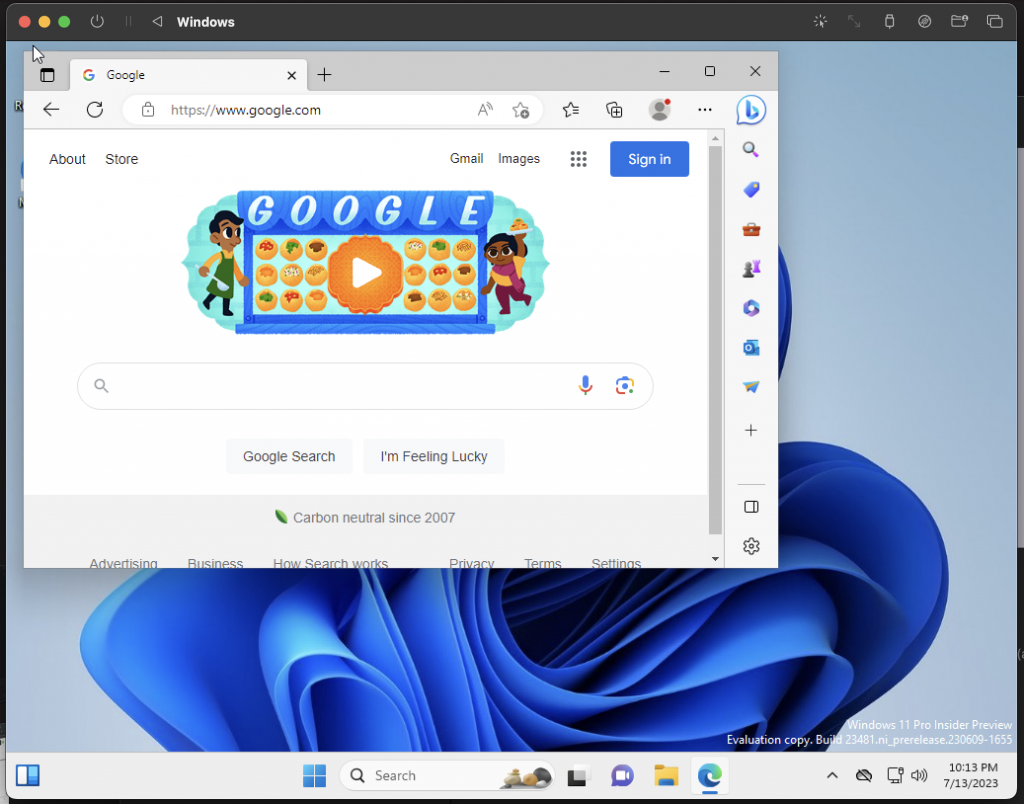
Task: Add this page to favorites
Action: pyautogui.click(x=521, y=110)
